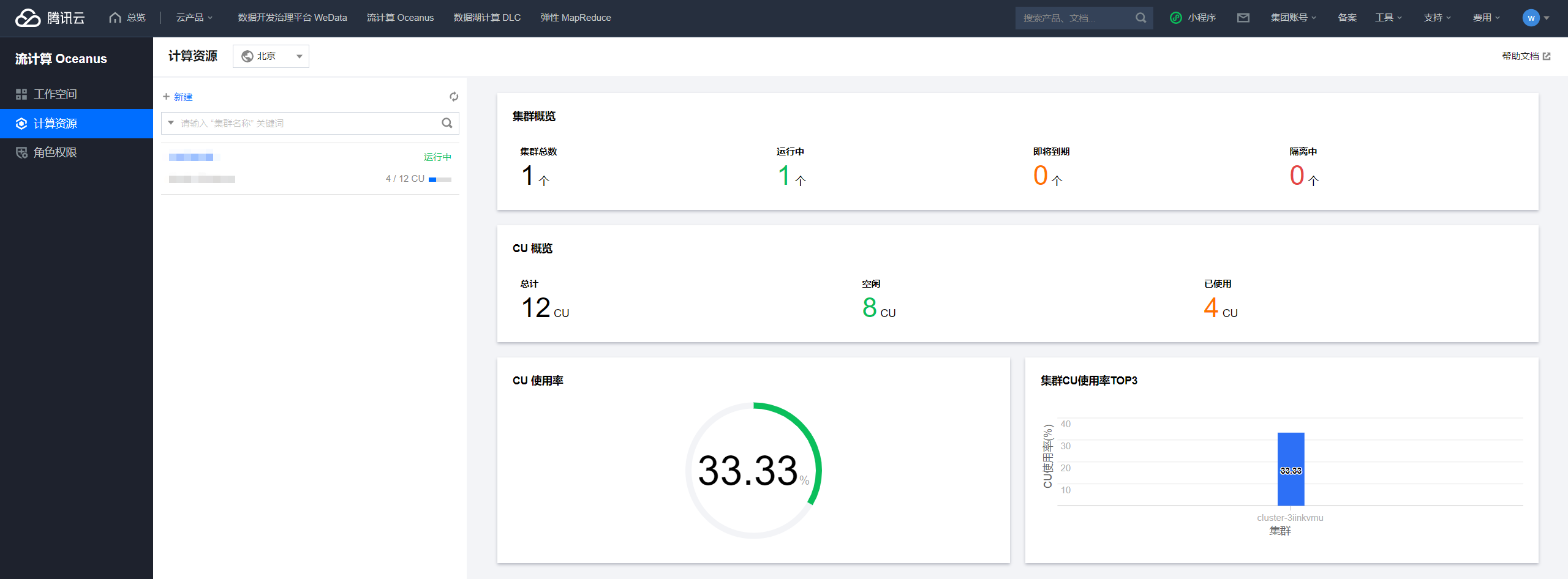Viewport: 1568px width, 579px height.
Task: Open the Beijing region dropdown
Action: click(x=271, y=56)
